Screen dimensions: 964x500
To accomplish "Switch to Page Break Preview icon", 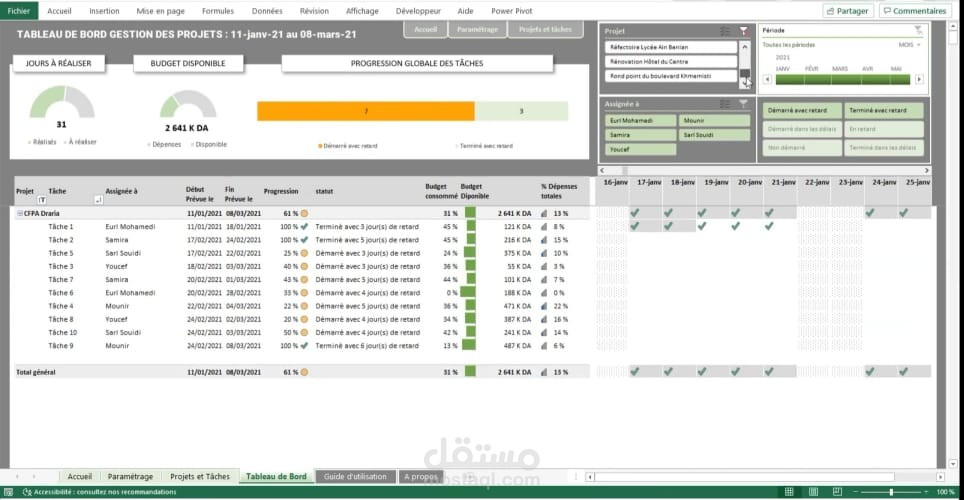I will (837, 492).
